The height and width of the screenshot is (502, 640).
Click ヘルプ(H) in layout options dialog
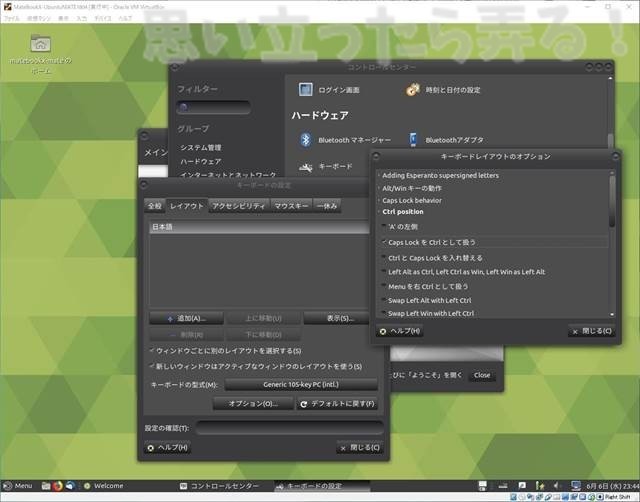click(400, 331)
